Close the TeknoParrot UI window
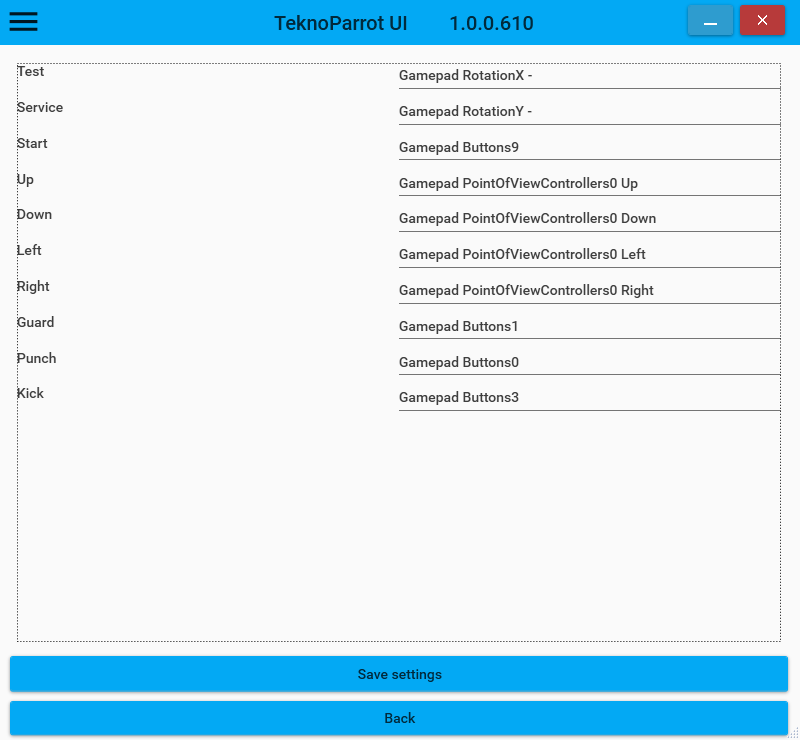This screenshot has width=800, height=740. click(x=762, y=20)
